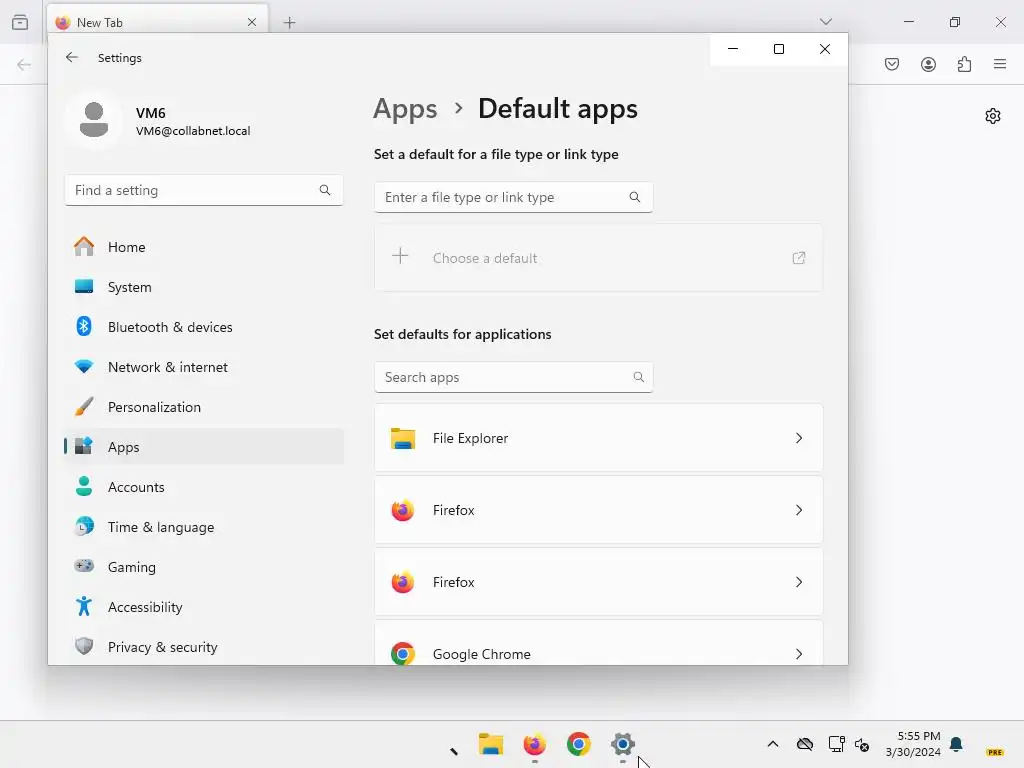Click the Find a setting search box
The image size is (1024, 768).
pyautogui.click(x=204, y=190)
